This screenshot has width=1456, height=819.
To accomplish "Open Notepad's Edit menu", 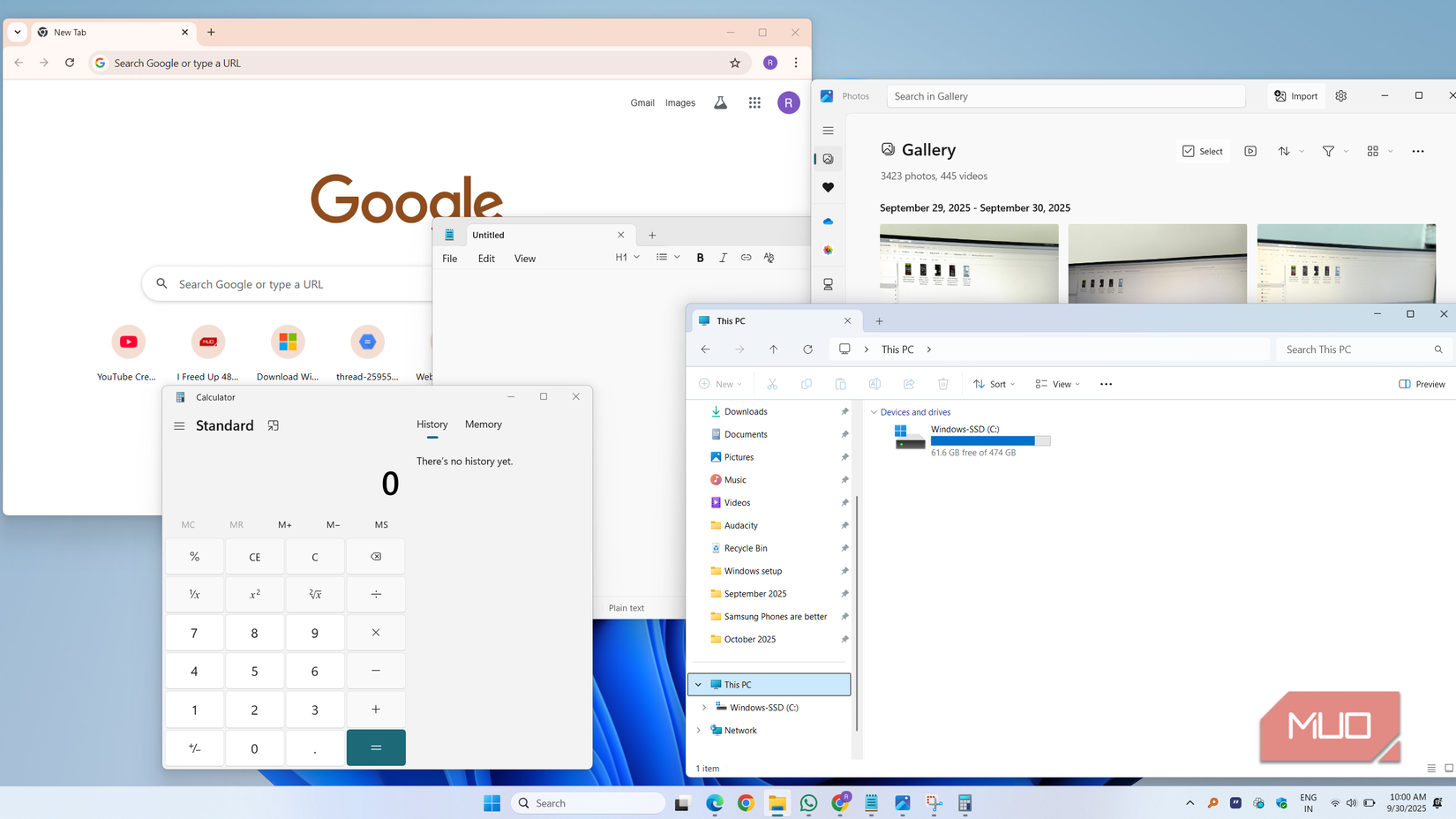I will click(x=486, y=259).
